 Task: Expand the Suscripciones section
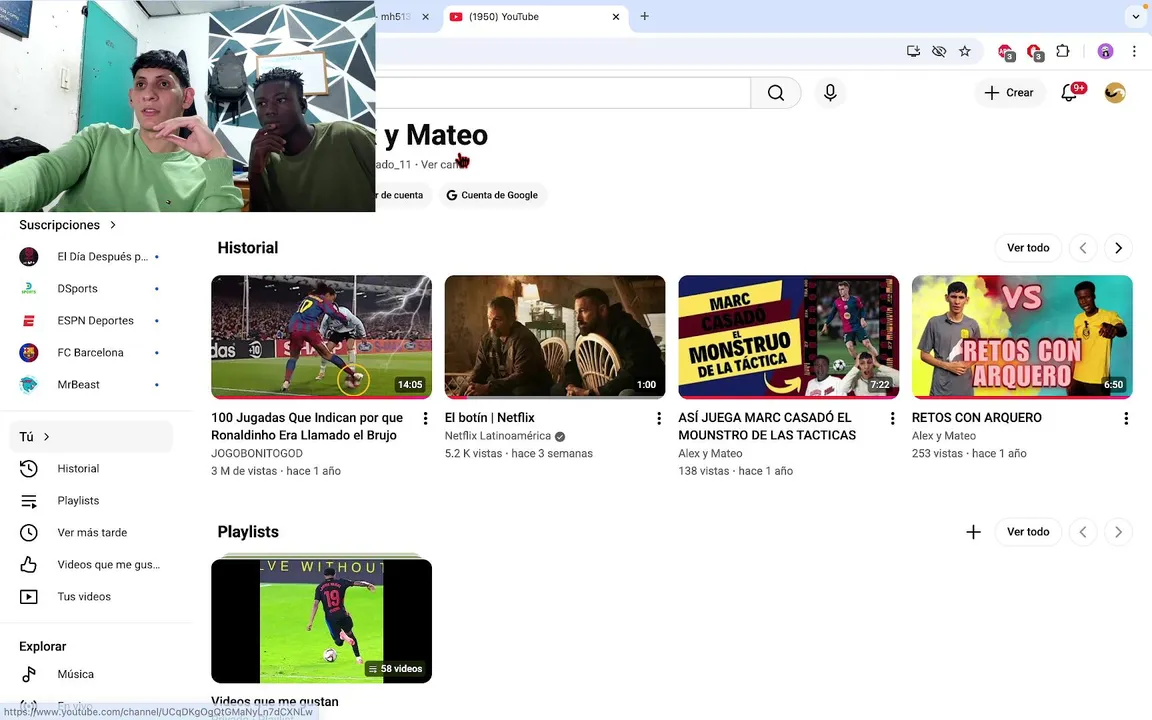click(x=68, y=225)
